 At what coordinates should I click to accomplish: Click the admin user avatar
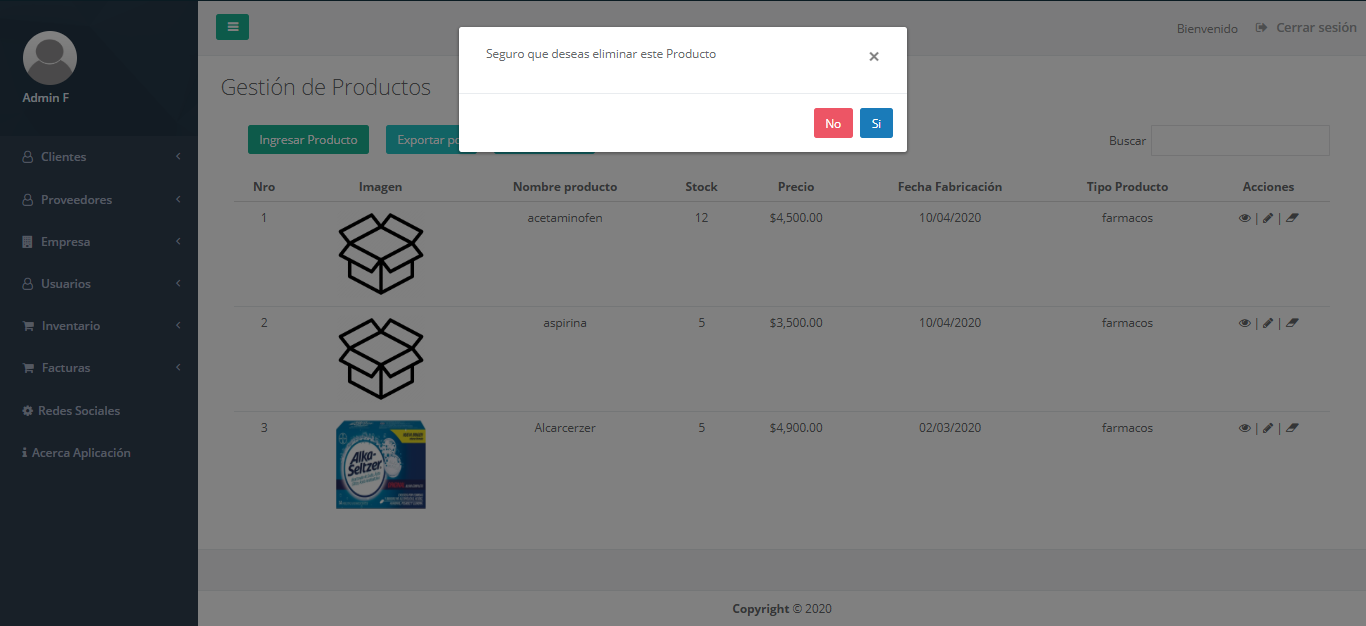pos(50,58)
